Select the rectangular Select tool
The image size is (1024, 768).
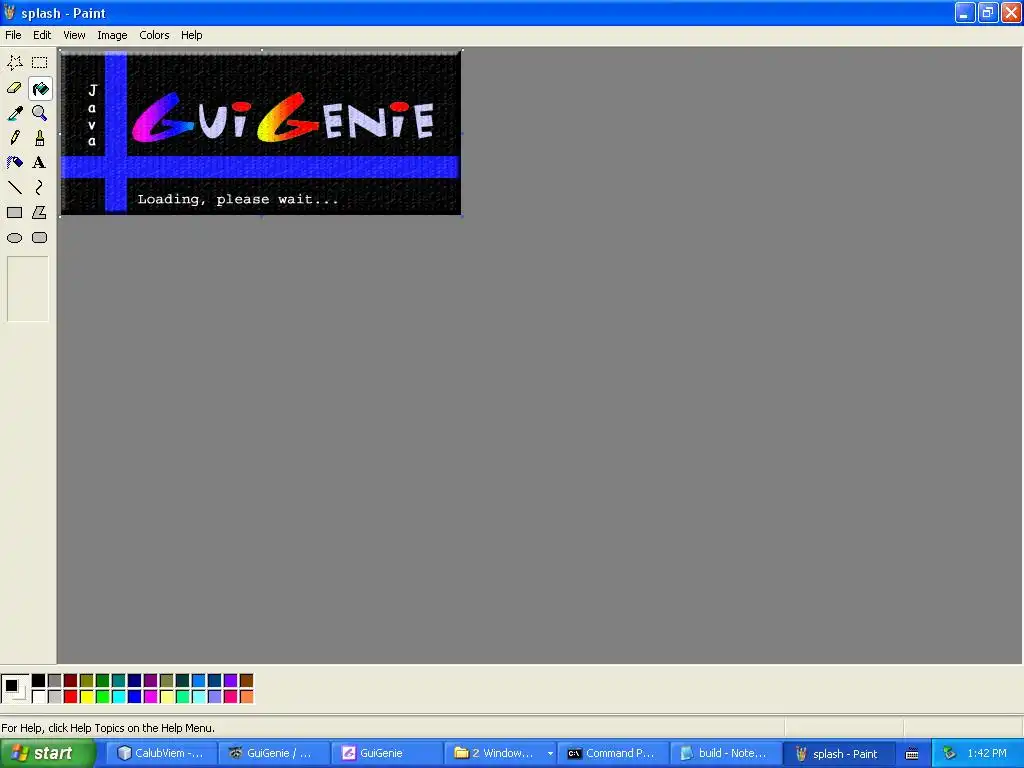click(40, 63)
